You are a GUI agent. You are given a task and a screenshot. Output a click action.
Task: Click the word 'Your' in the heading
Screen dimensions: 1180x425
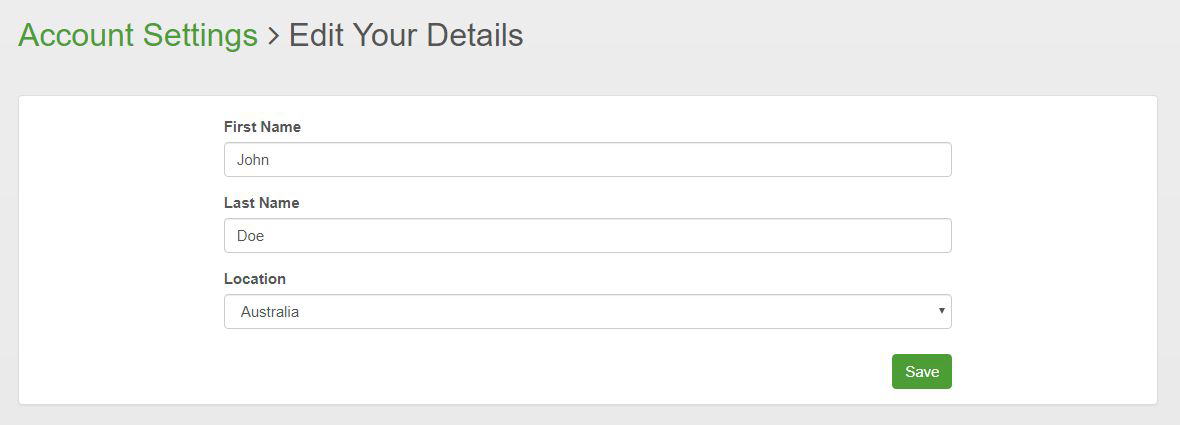(384, 36)
